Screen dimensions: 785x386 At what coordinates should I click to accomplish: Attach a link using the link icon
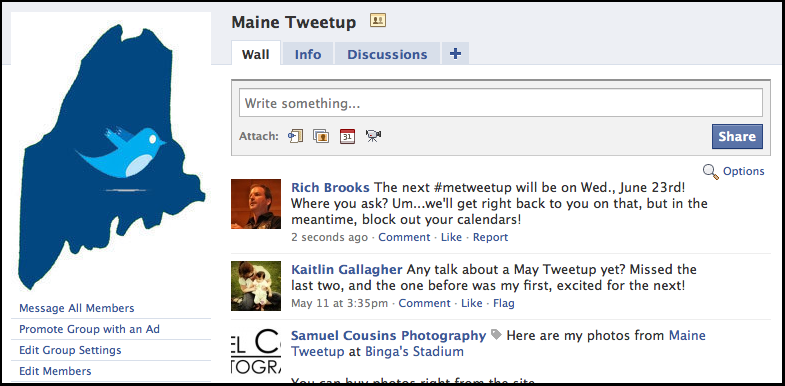click(x=295, y=136)
